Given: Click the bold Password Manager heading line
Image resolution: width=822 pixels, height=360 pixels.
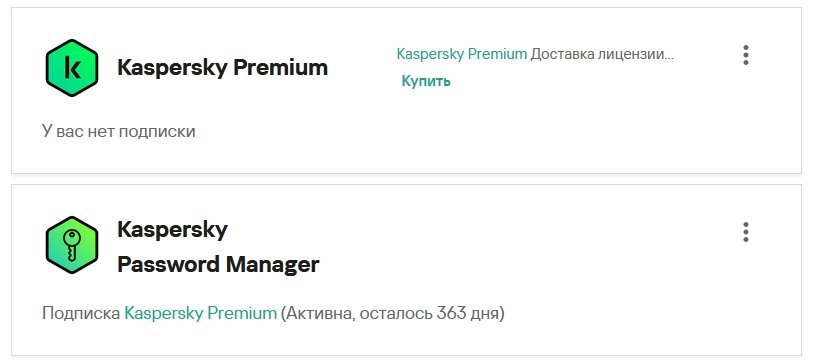Looking at the screenshot, I should pyautogui.click(x=218, y=264).
